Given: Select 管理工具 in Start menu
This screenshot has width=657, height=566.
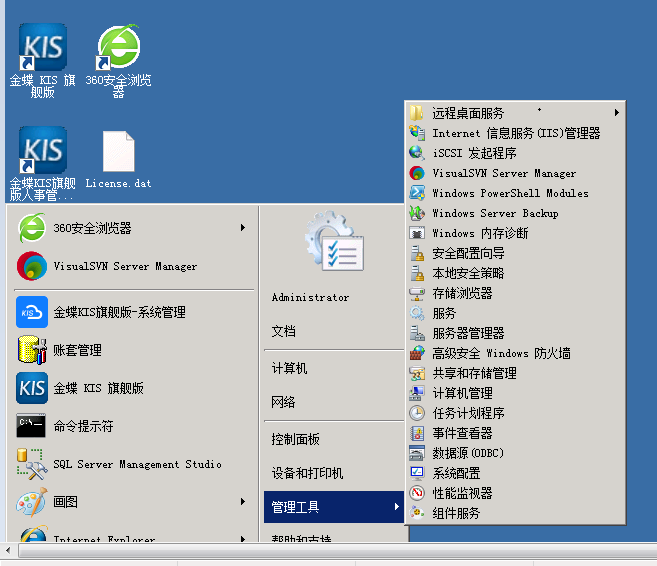Looking at the screenshot, I should click(334, 507).
